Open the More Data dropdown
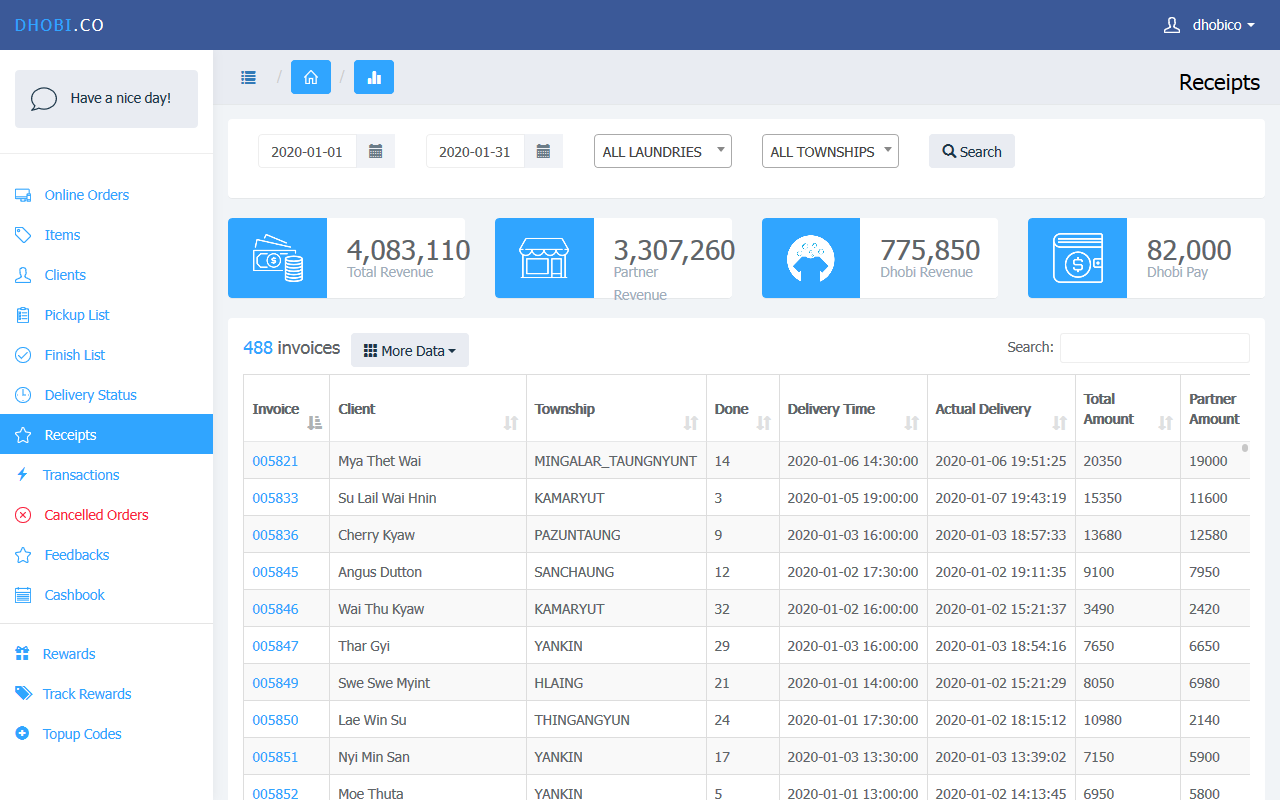 click(409, 351)
